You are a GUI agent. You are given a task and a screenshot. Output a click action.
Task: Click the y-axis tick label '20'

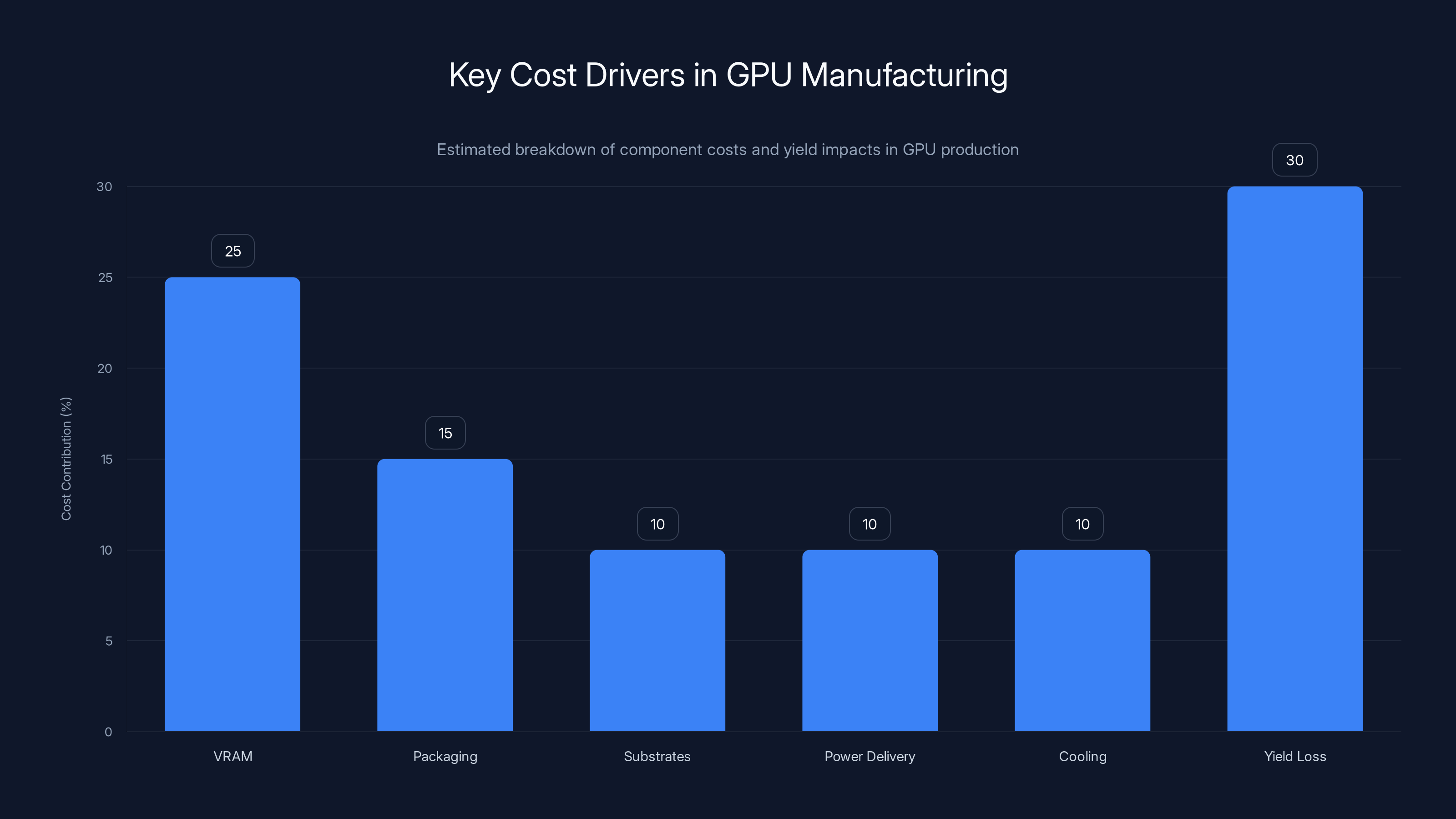105,369
